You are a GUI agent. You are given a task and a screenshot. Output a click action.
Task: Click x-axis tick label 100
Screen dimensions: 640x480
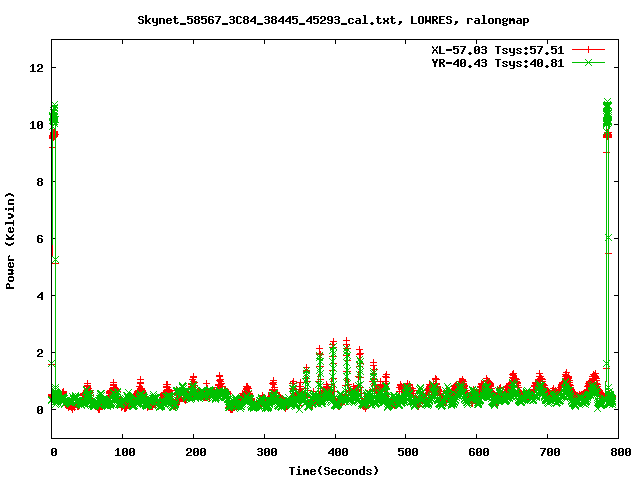point(124,452)
